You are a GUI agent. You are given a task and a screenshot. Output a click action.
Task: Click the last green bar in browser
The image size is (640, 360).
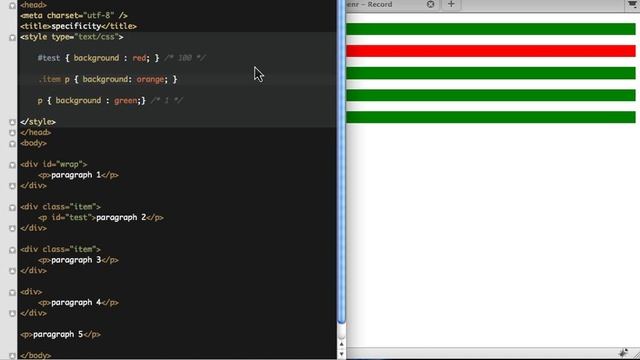coord(491,117)
